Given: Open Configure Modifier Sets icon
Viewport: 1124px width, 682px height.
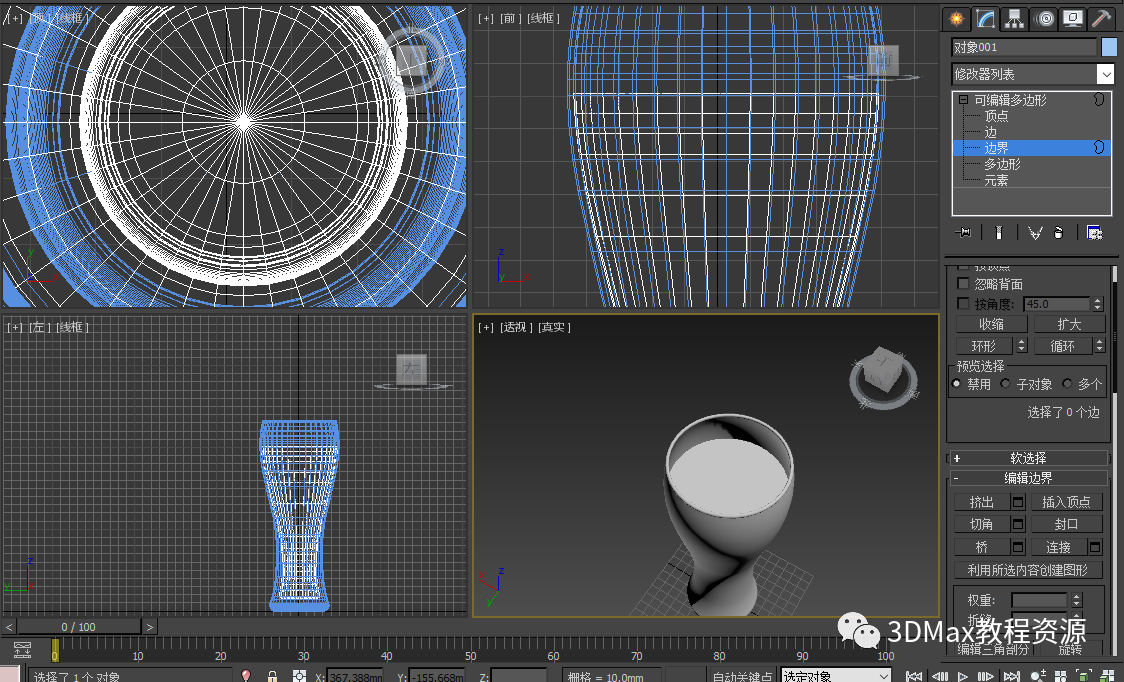Looking at the screenshot, I should coord(1094,232).
